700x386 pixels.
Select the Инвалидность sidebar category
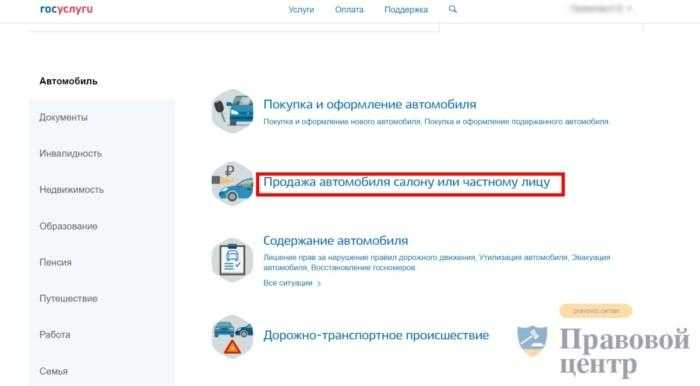71,154
